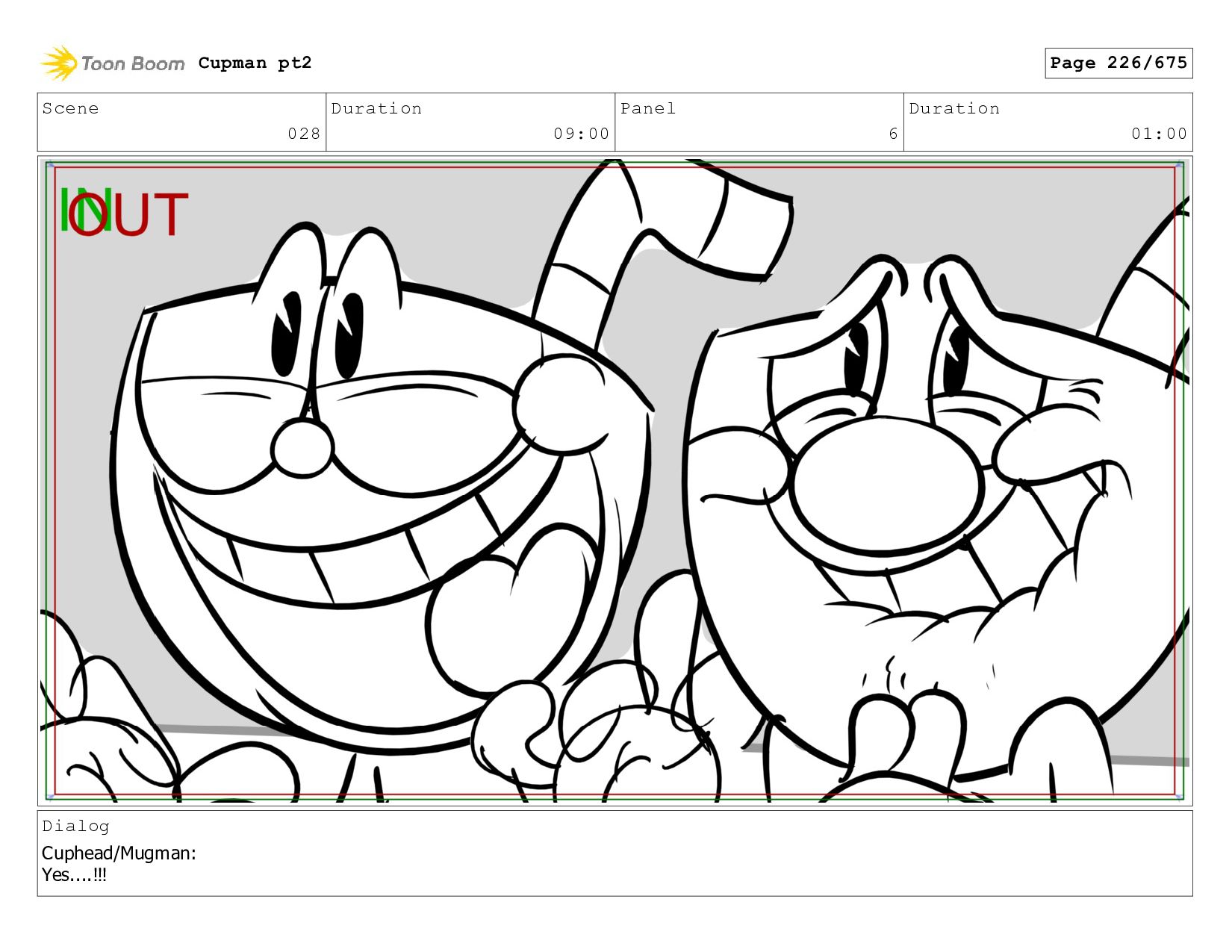The height and width of the screenshot is (952, 1232).
Task: Click the Scene header label
Action: point(70,108)
